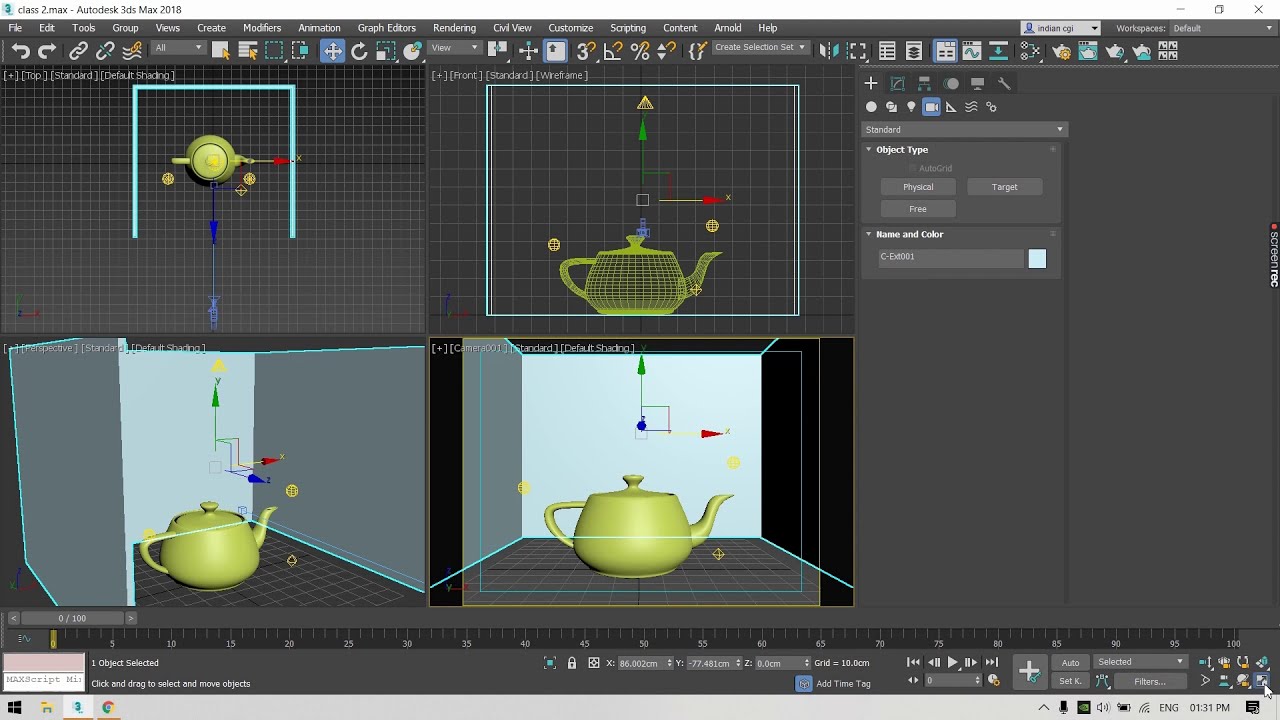Image resolution: width=1280 pixels, height=720 pixels.
Task: Select the Helpers category icon
Action: pyautogui.click(x=951, y=107)
